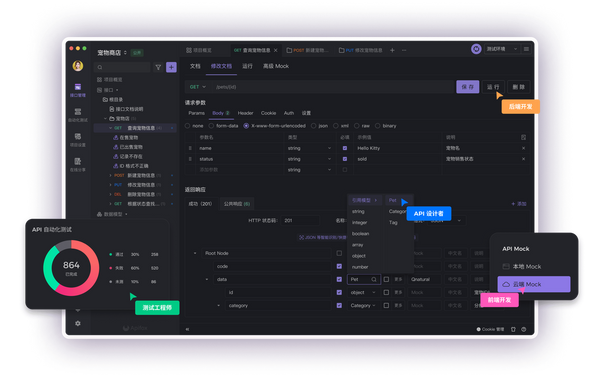Toggle required checkbox on category field
Screen dimensions: 600x380
click(x=339, y=305)
